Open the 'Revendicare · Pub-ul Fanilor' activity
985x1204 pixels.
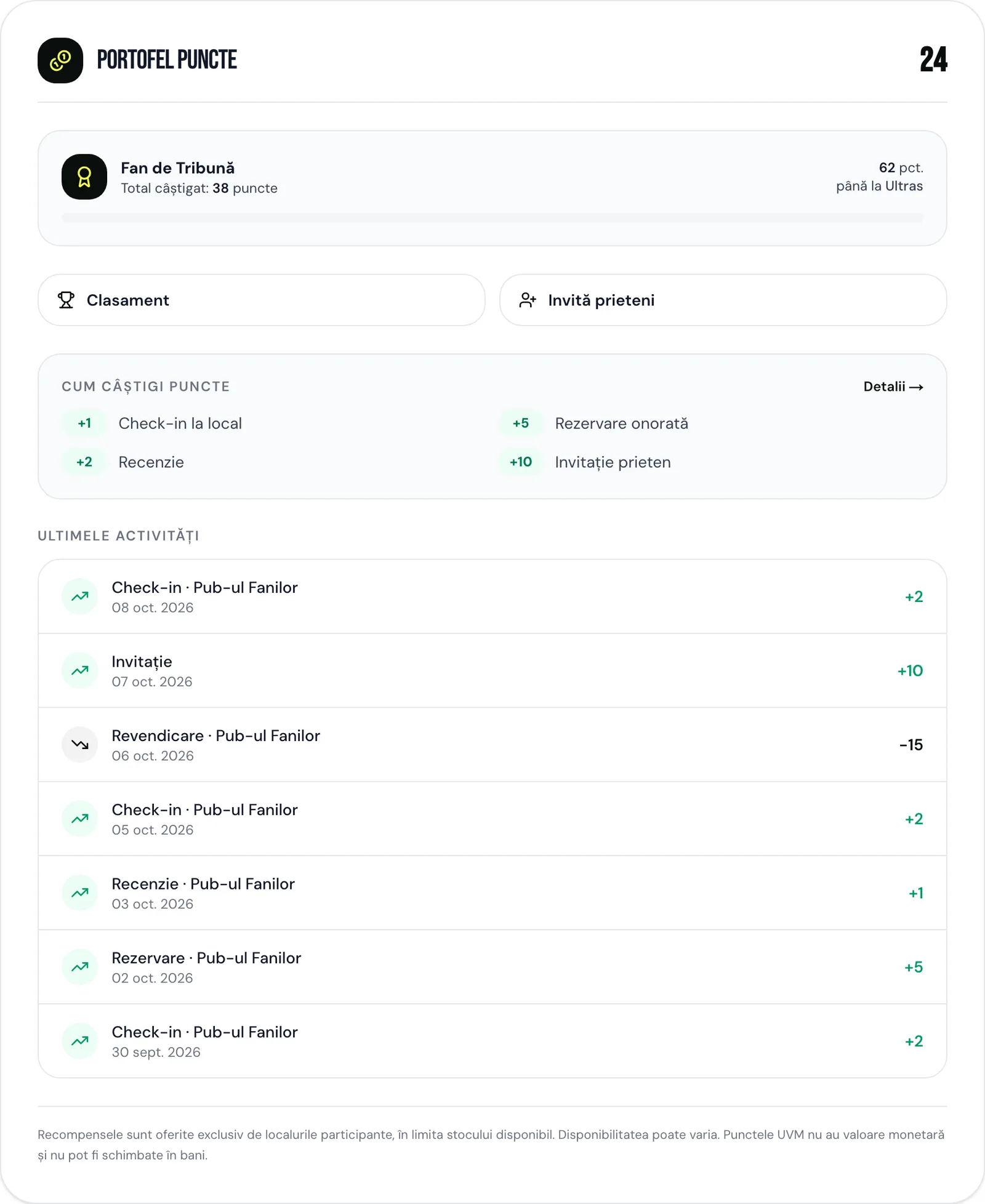(492, 745)
